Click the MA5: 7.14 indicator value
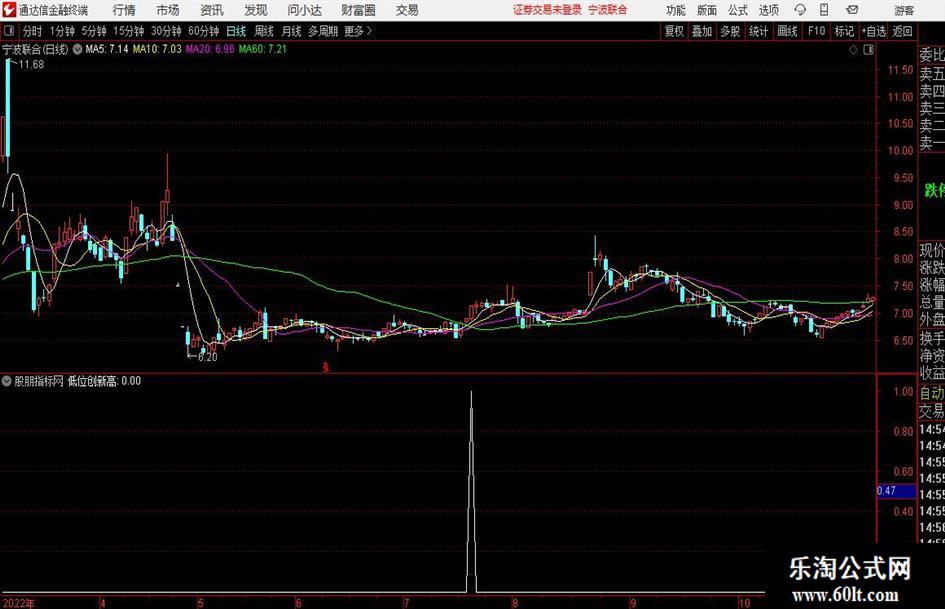The width and height of the screenshot is (945, 609). click(107, 49)
